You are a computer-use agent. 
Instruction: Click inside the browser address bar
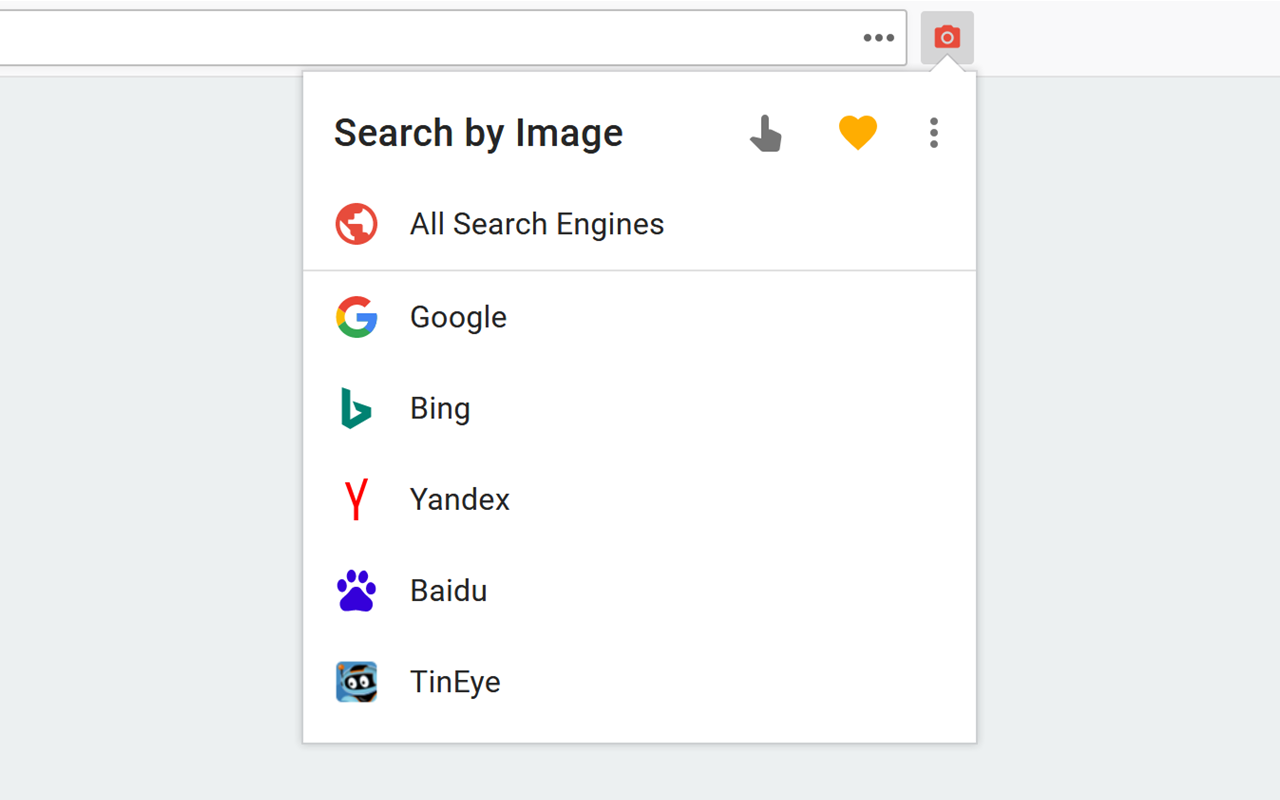tap(400, 38)
